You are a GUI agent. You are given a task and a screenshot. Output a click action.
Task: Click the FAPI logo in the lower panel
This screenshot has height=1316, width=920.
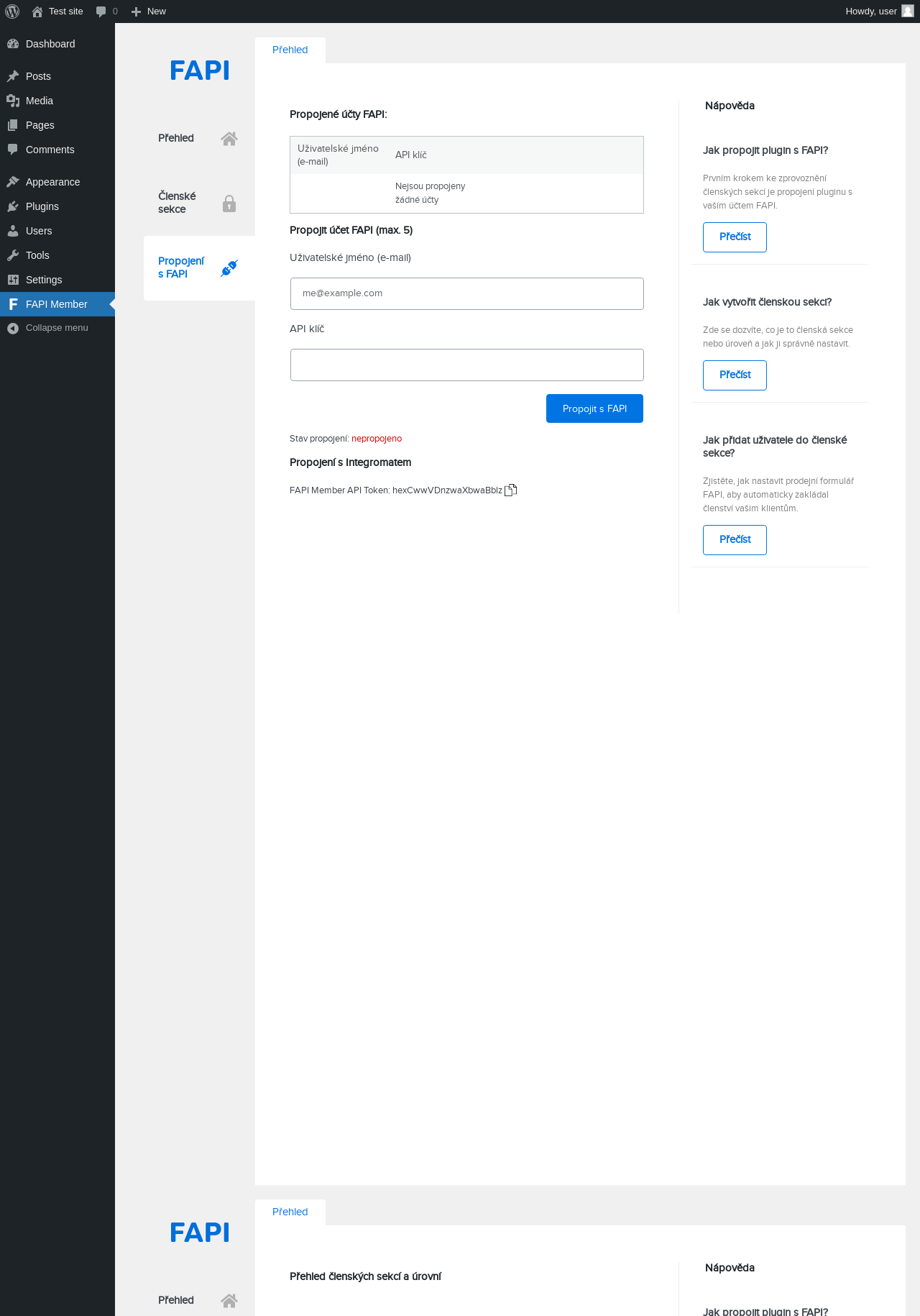pyautogui.click(x=200, y=1233)
